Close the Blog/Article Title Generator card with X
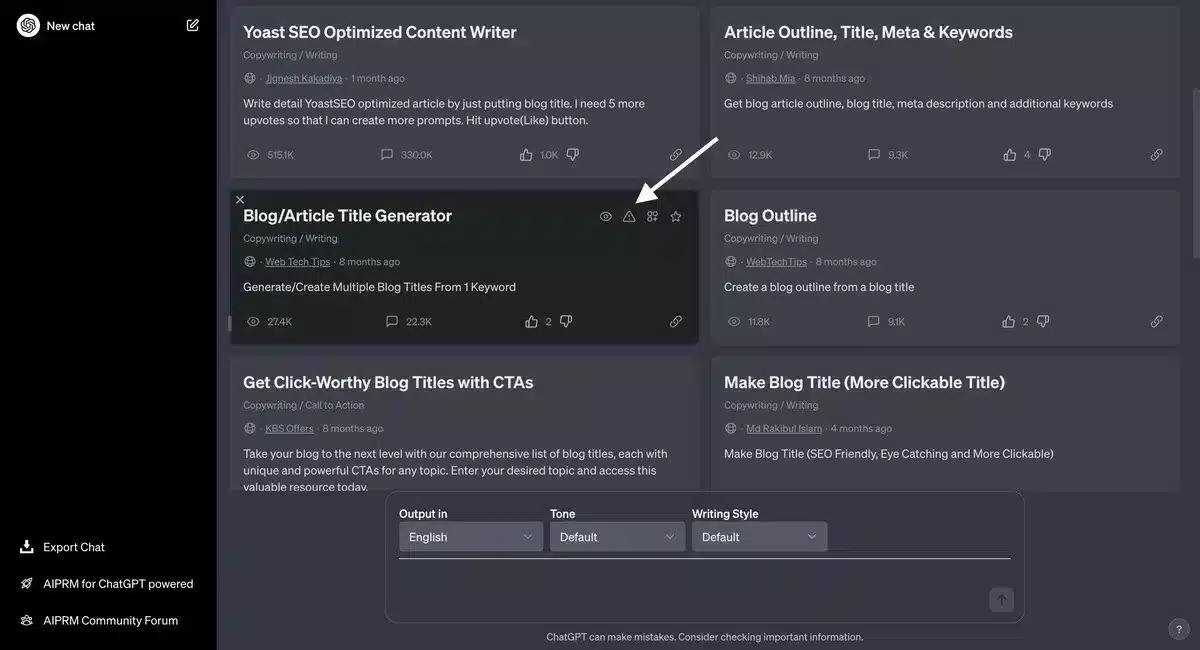The height and width of the screenshot is (650, 1200). point(240,200)
